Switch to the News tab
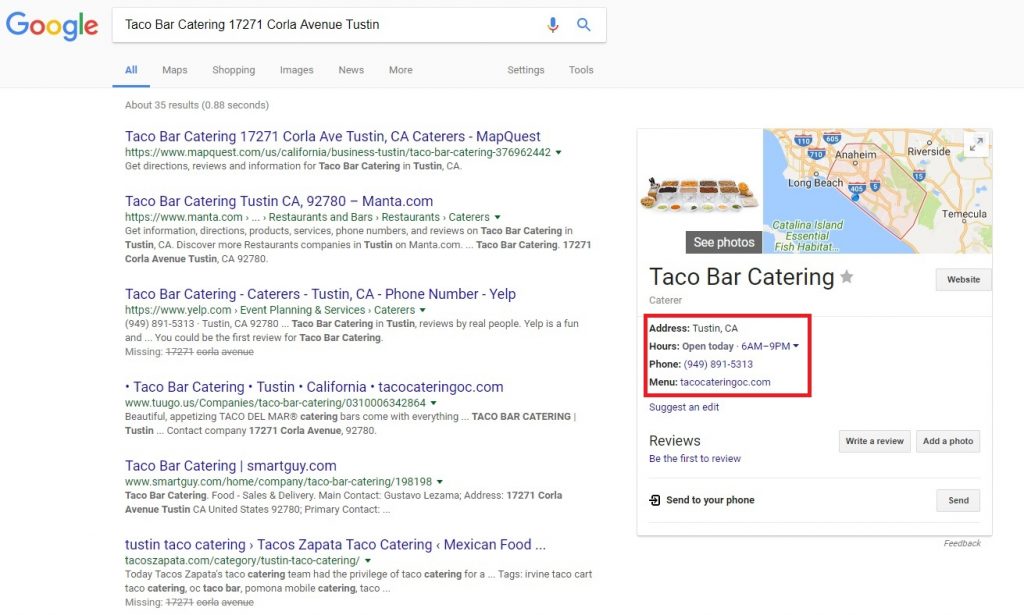Image resolution: width=1024 pixels, height=615 pixels. click(351, 70)
